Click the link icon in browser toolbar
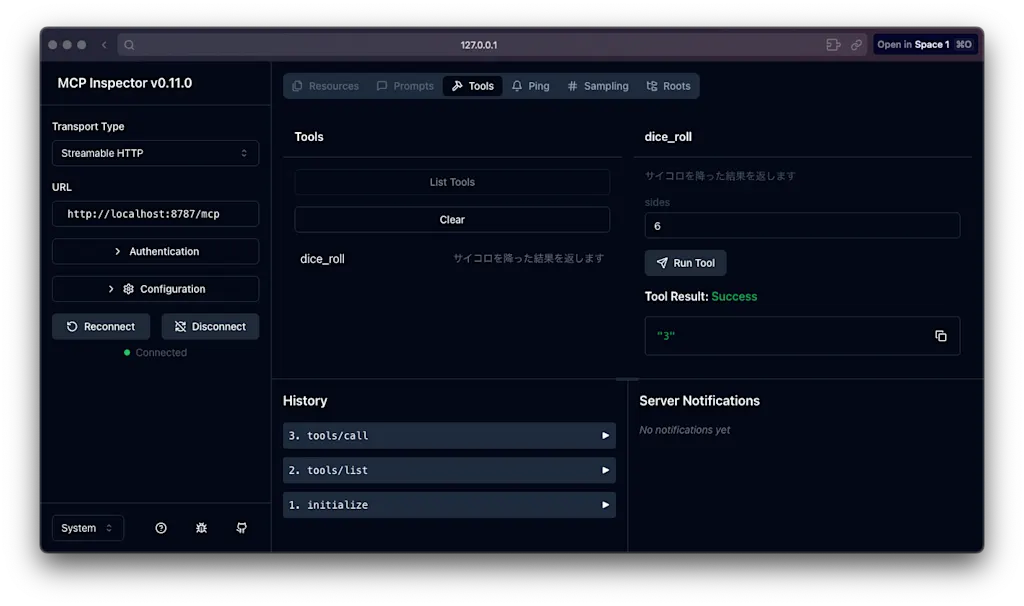The width and height of the screenshot is (1024, 606). tap(856, 44)
